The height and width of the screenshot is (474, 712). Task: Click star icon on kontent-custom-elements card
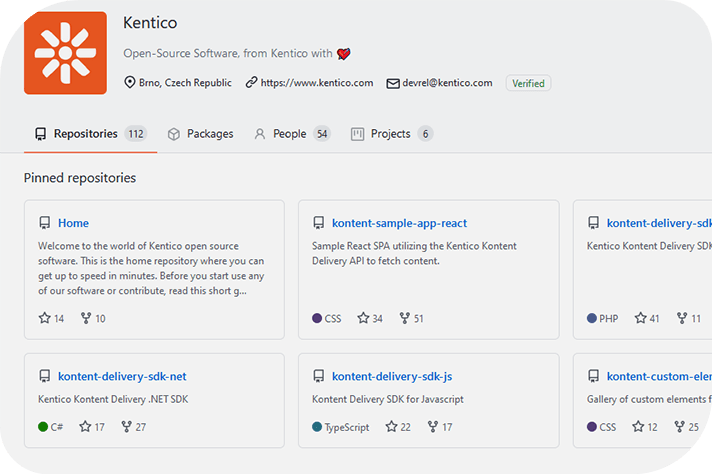(638, 426)
